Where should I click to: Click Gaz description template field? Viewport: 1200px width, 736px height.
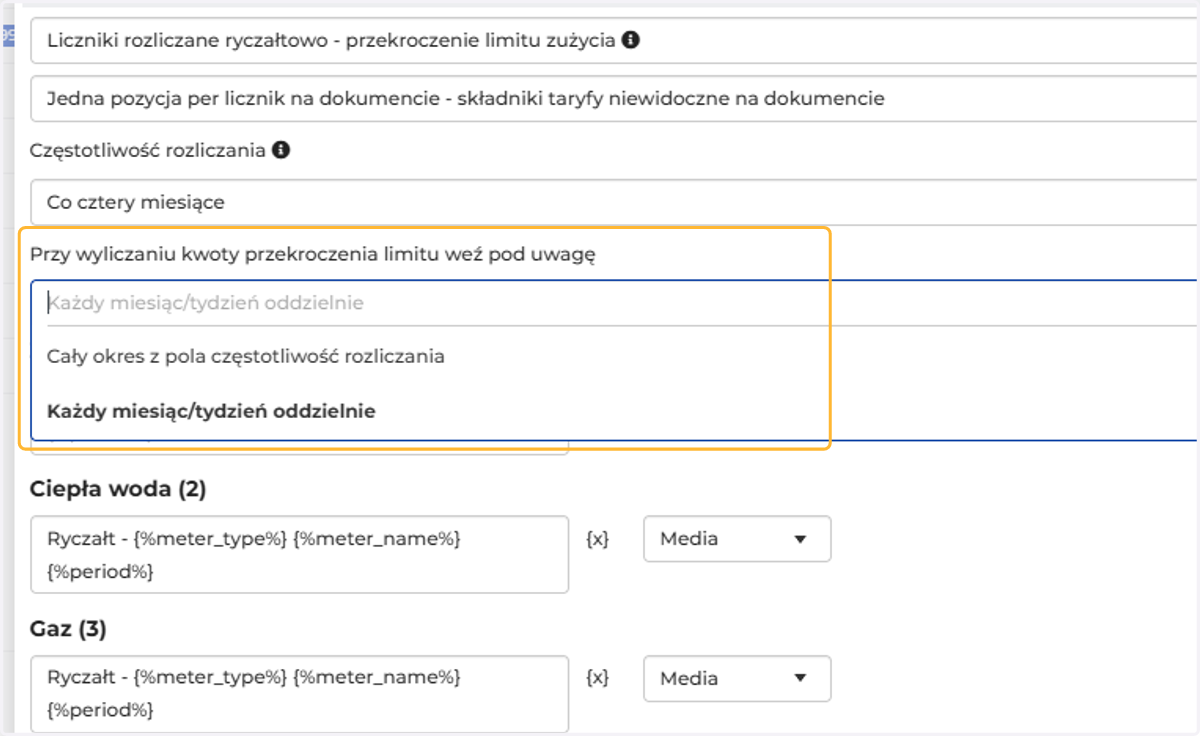click(x=299, y=694)
